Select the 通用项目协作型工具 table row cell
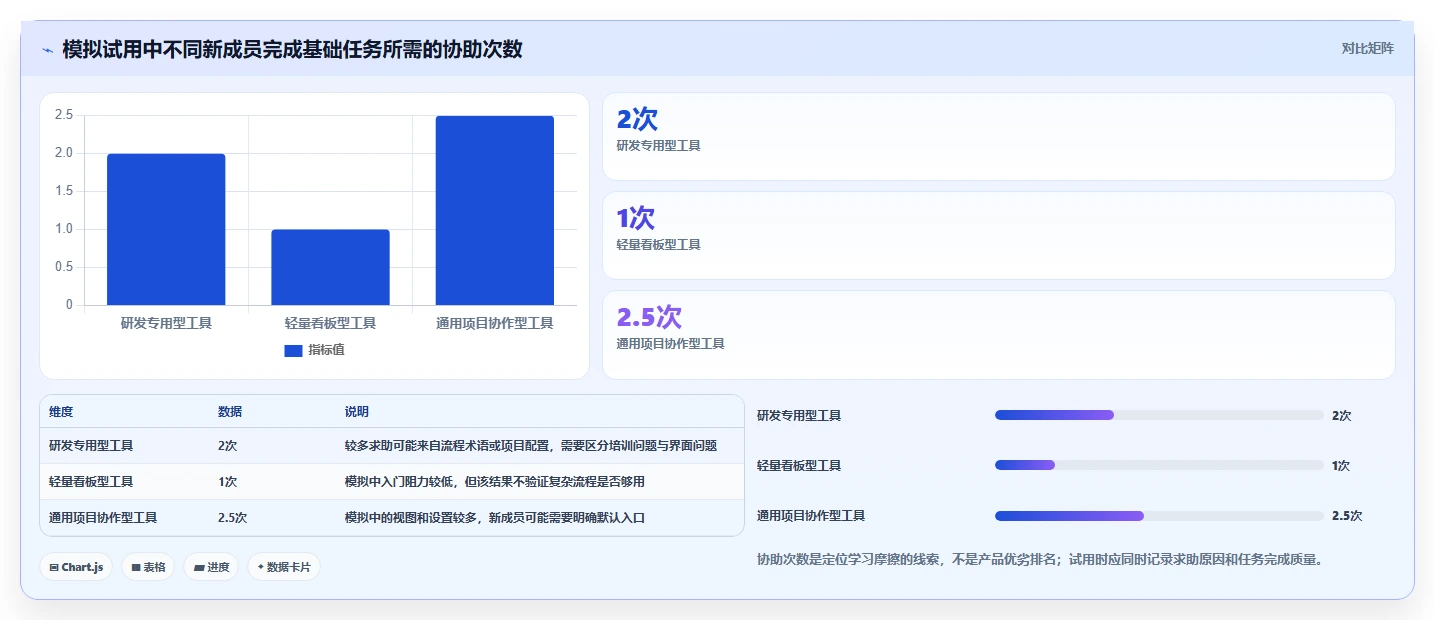The height and width of the screenshot is (620, 1435). point(103,518)
